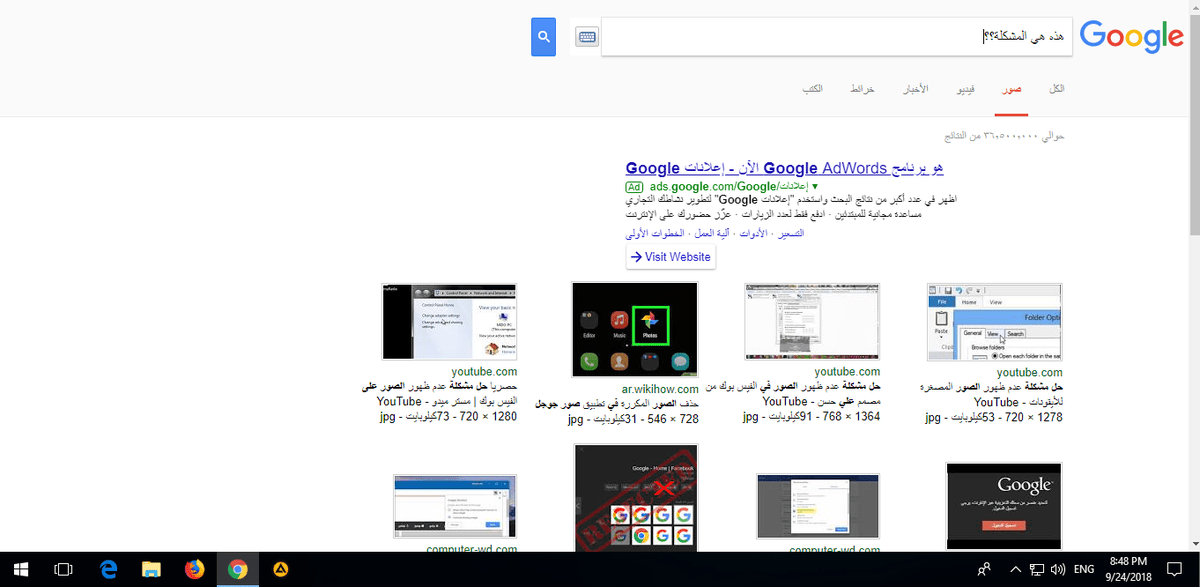1200x587 pixels.
Task: Open the الكتب (Books) tab
Action: tap(812, 89)
